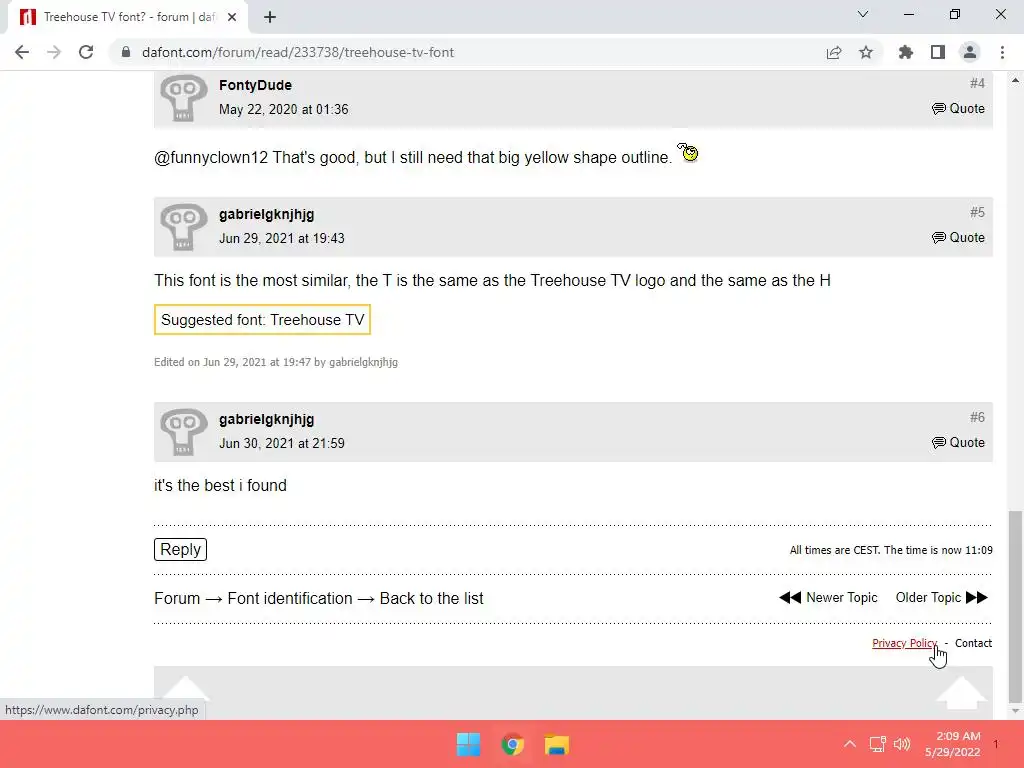The width and height of the screenshot is (1024, 768).
Task: Open gabrielgknjhjg profile on post #6
Action: (x=266, y=419)
